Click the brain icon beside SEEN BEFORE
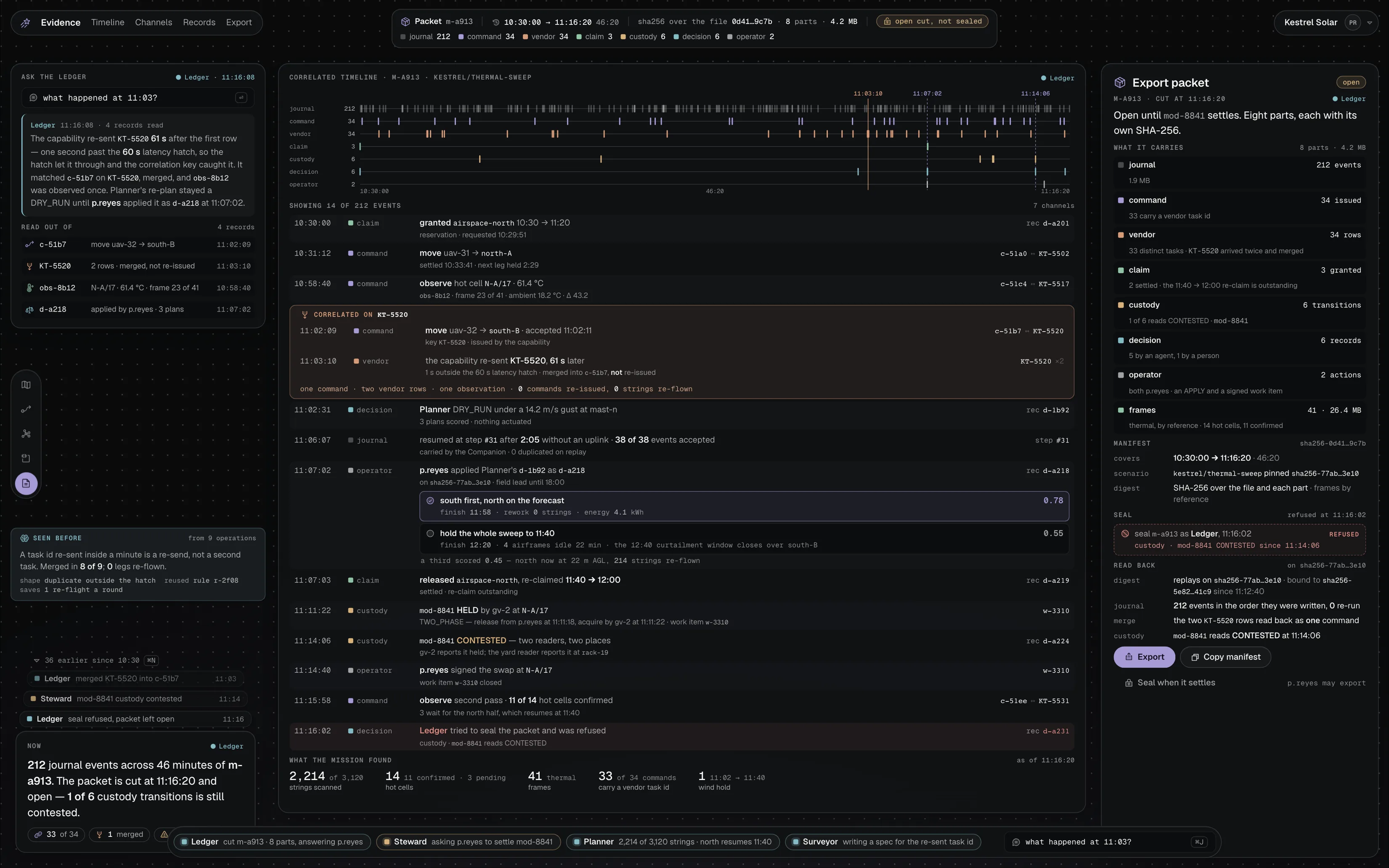1389x868 pixels. coord(25,538)
